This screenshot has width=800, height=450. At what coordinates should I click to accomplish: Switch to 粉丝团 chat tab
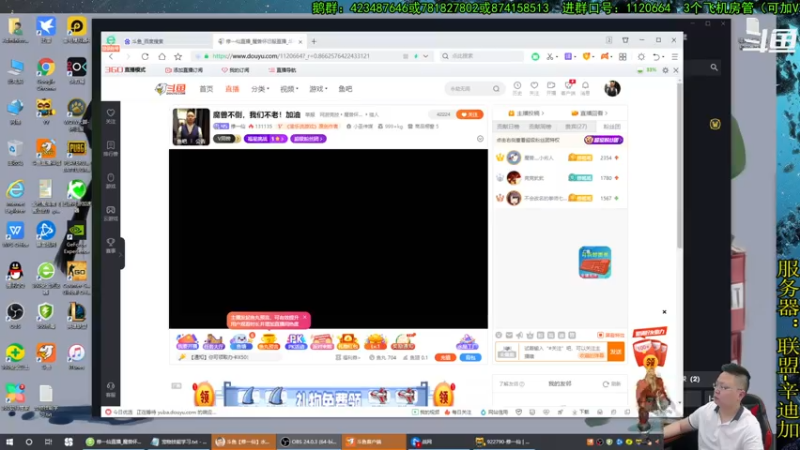(612, 127)
